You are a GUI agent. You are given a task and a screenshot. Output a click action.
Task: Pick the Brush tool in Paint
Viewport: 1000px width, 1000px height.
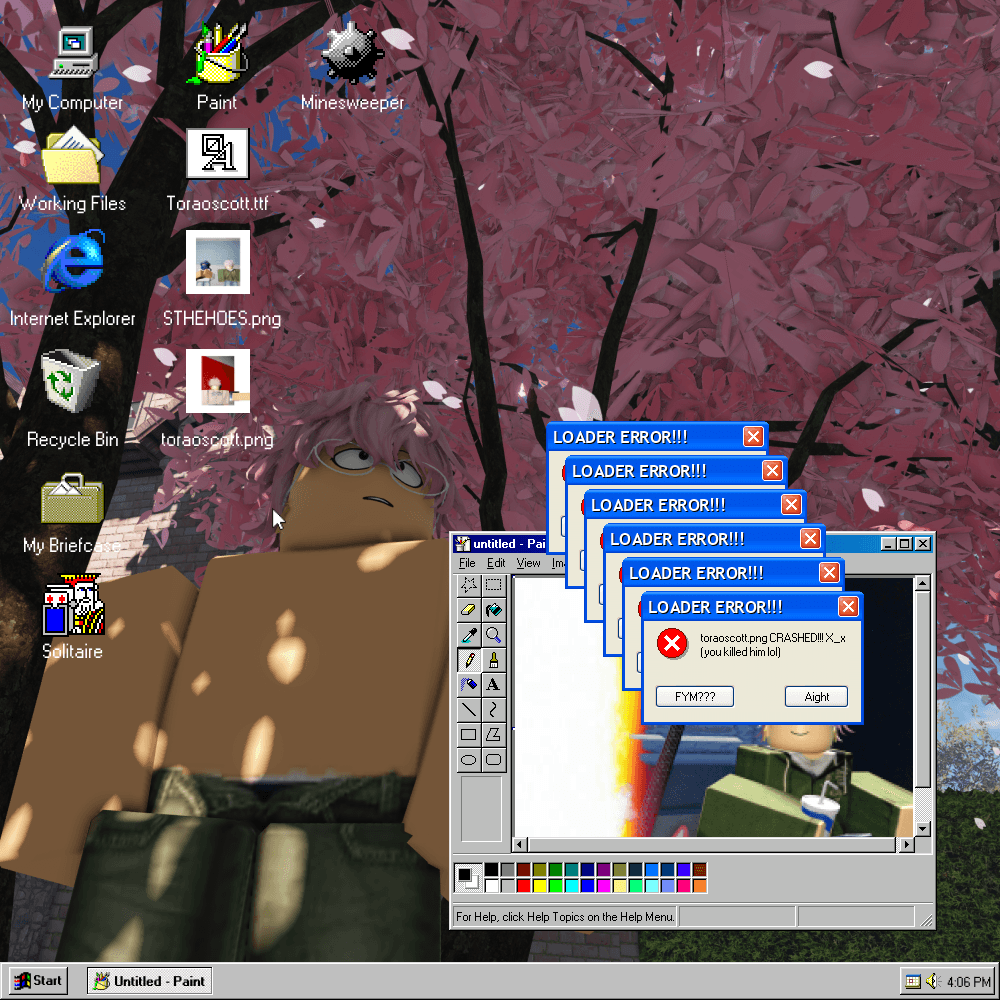point(494,659)
